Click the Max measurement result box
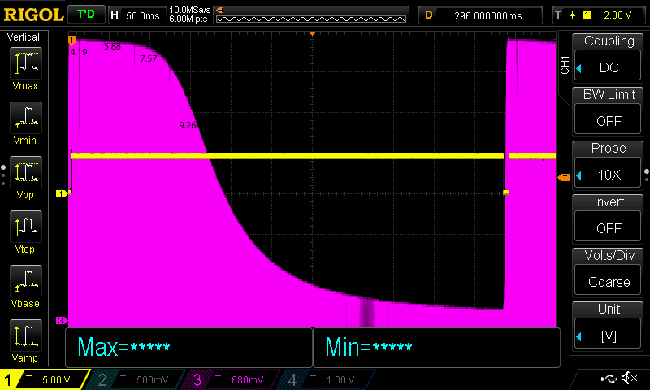The image size is (650, 390). (x=189, y=347)
